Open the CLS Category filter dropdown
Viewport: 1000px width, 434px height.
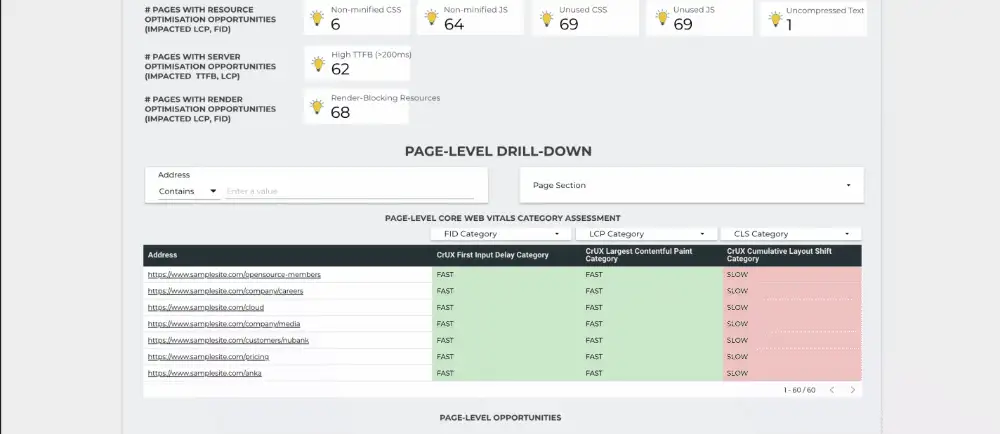point(791,234)
